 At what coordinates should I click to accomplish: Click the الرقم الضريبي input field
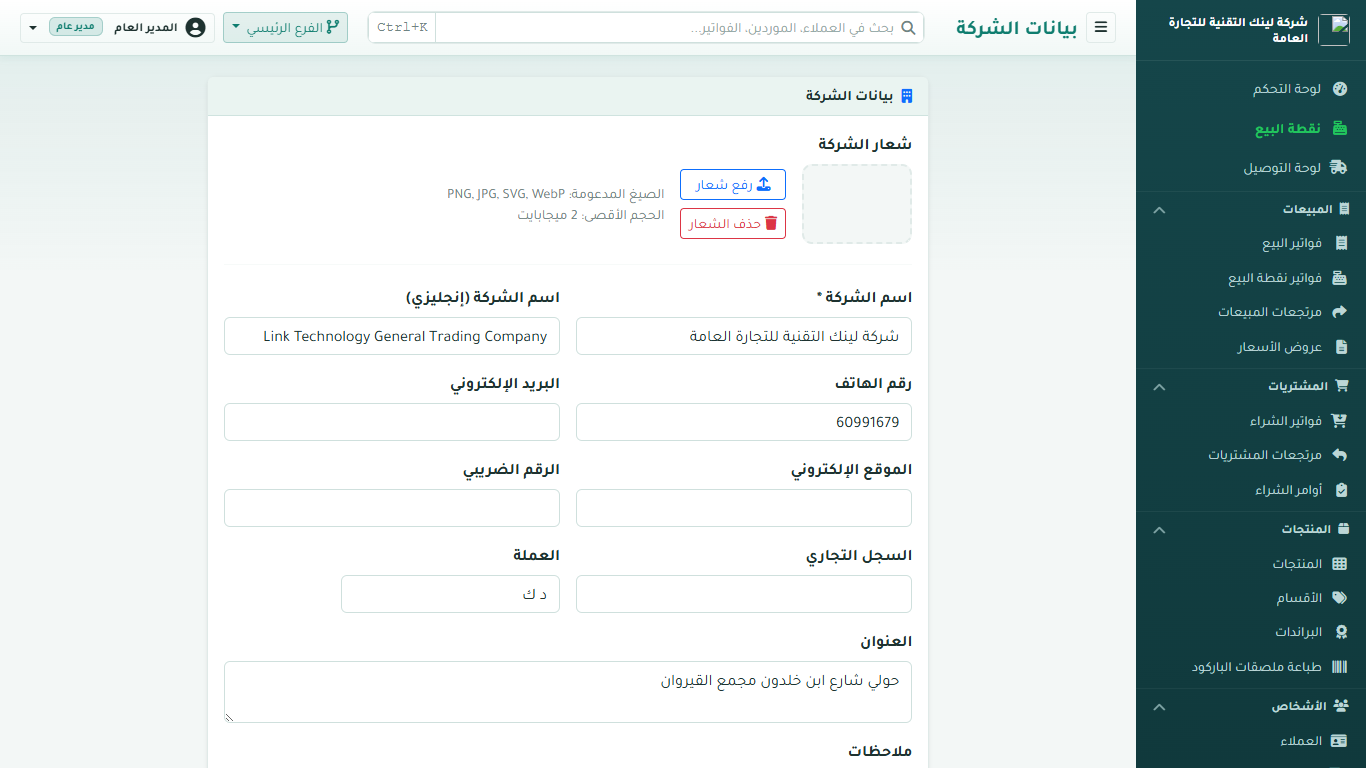[x=392, y=508]
